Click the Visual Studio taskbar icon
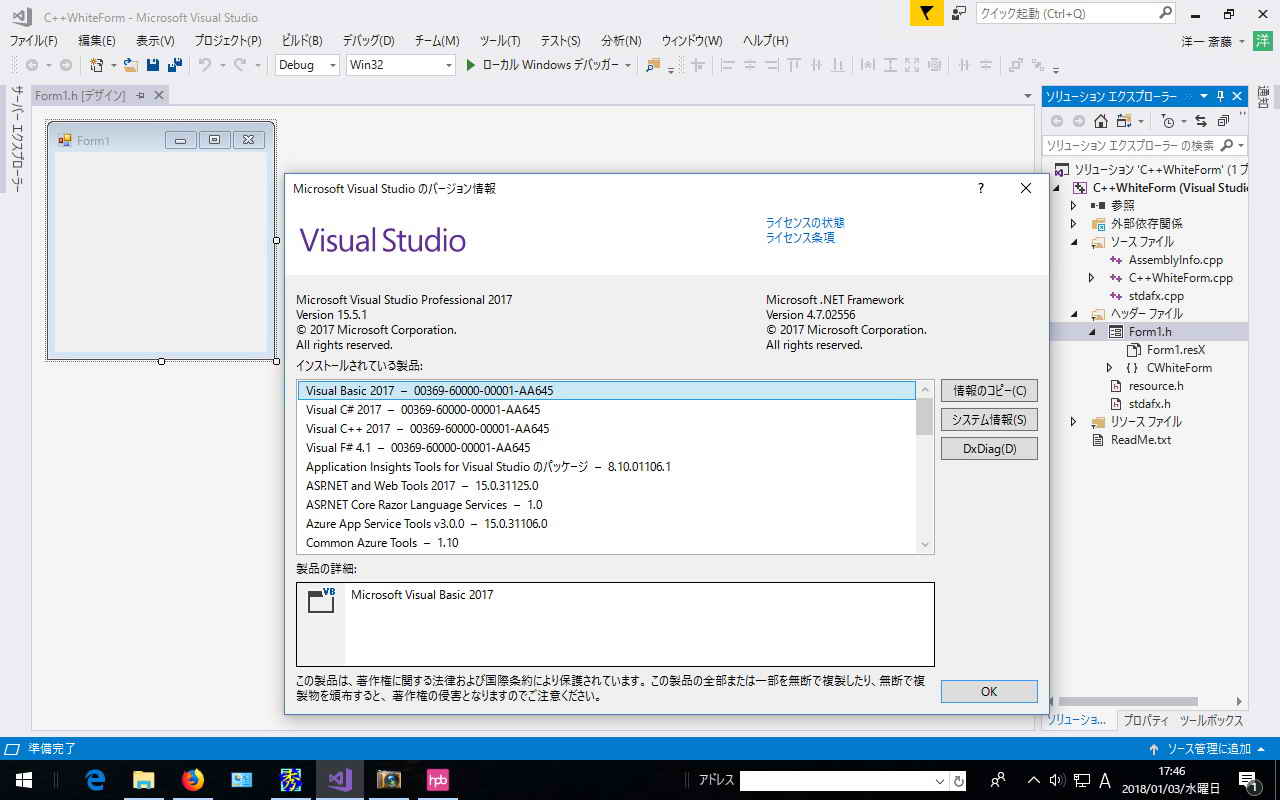The image size is (1280, 800). (340, 780)
